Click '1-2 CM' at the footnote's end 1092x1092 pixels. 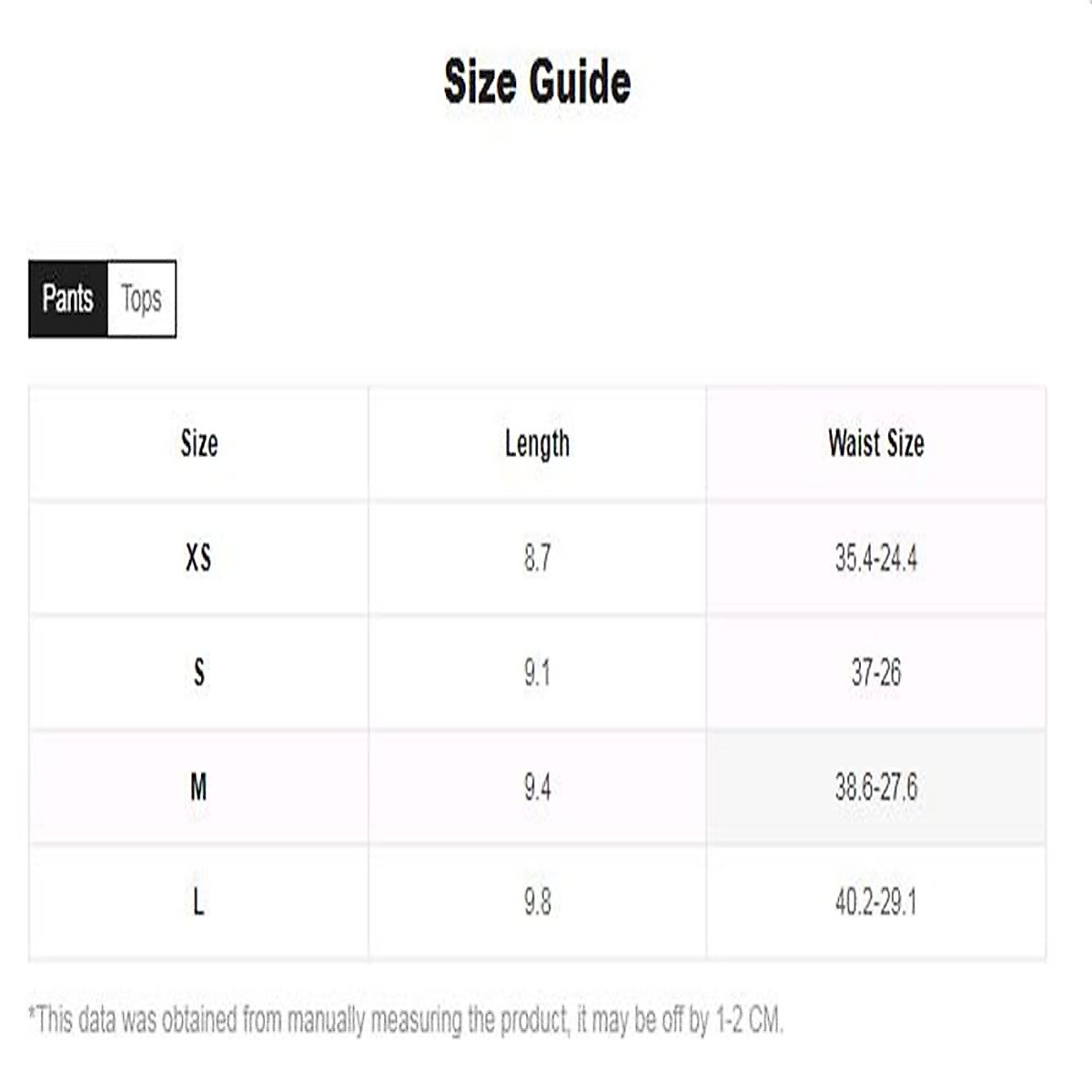[x=748, y=1021]
